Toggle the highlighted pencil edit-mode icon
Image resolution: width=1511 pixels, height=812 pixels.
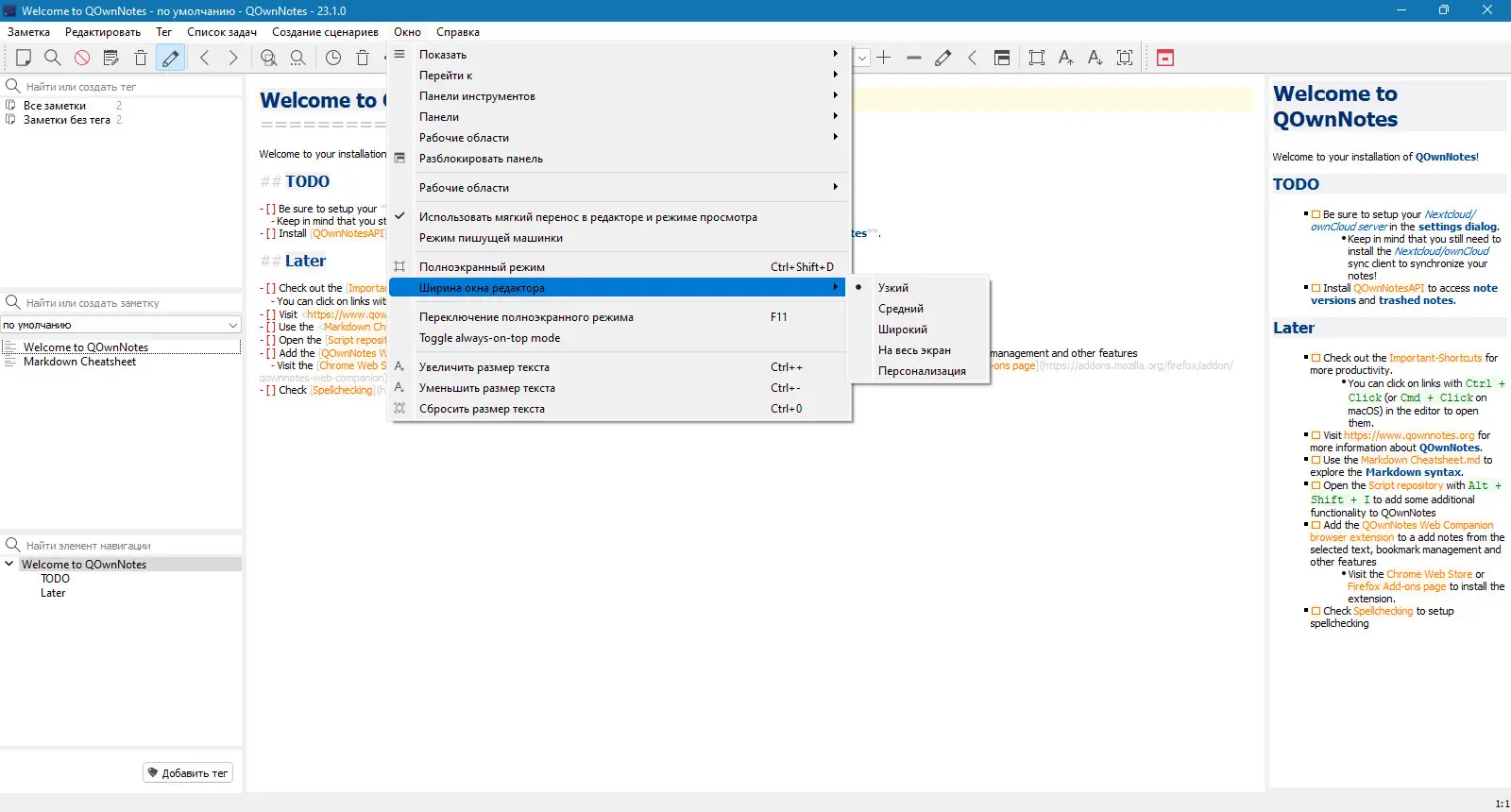[x=170, y=58]
